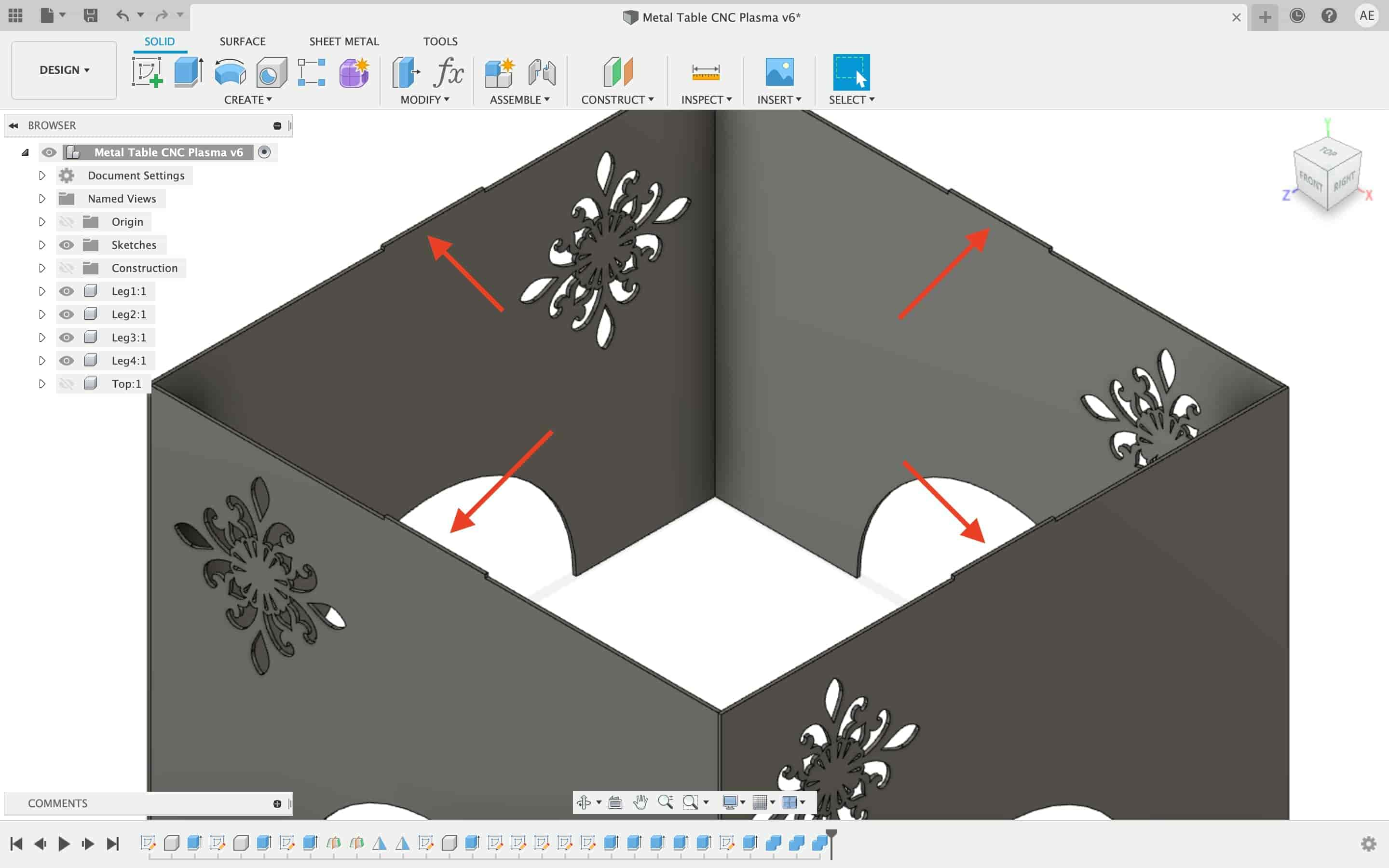This screenshot has height=868, width=1389.
Task: Open the ASSEMBLE dropdown menu
Action: click(519, 100)
